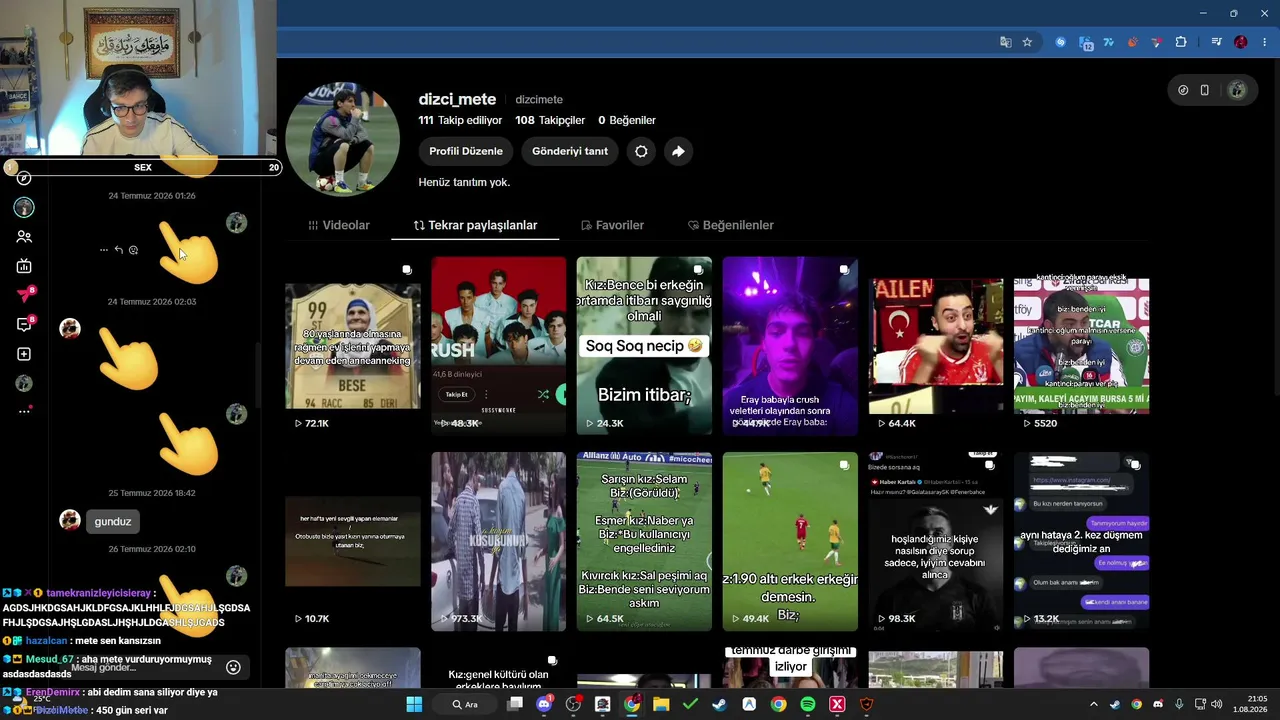
Task: Open the video with 64.4K views
Action: click(x=936, y=346)
